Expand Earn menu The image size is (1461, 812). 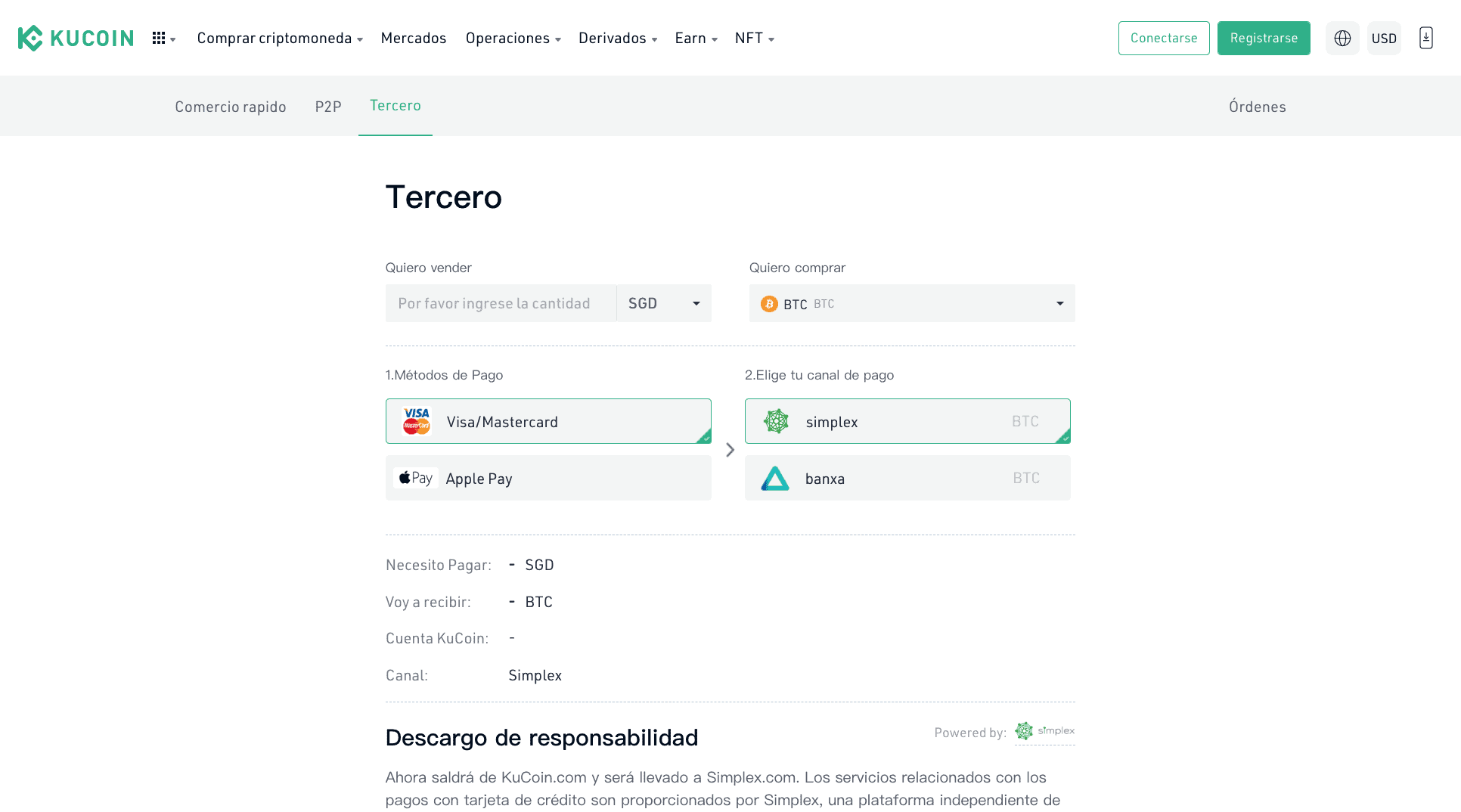coord(696,39)
